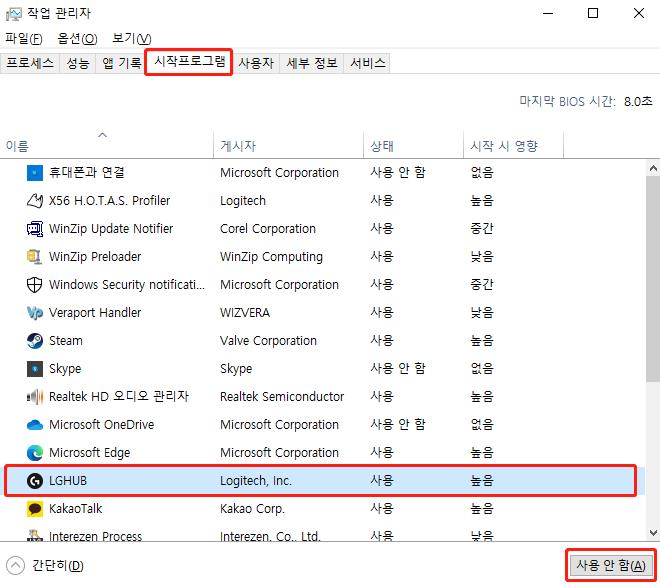Sort by the 게시자 column header
Viewport: 660px width, 588px height.
[288, 146]
